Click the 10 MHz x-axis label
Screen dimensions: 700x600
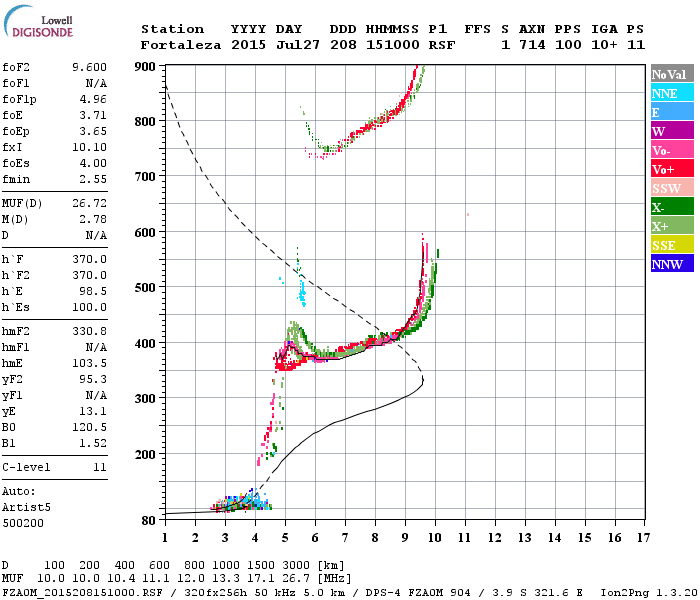tap(434, 538)
